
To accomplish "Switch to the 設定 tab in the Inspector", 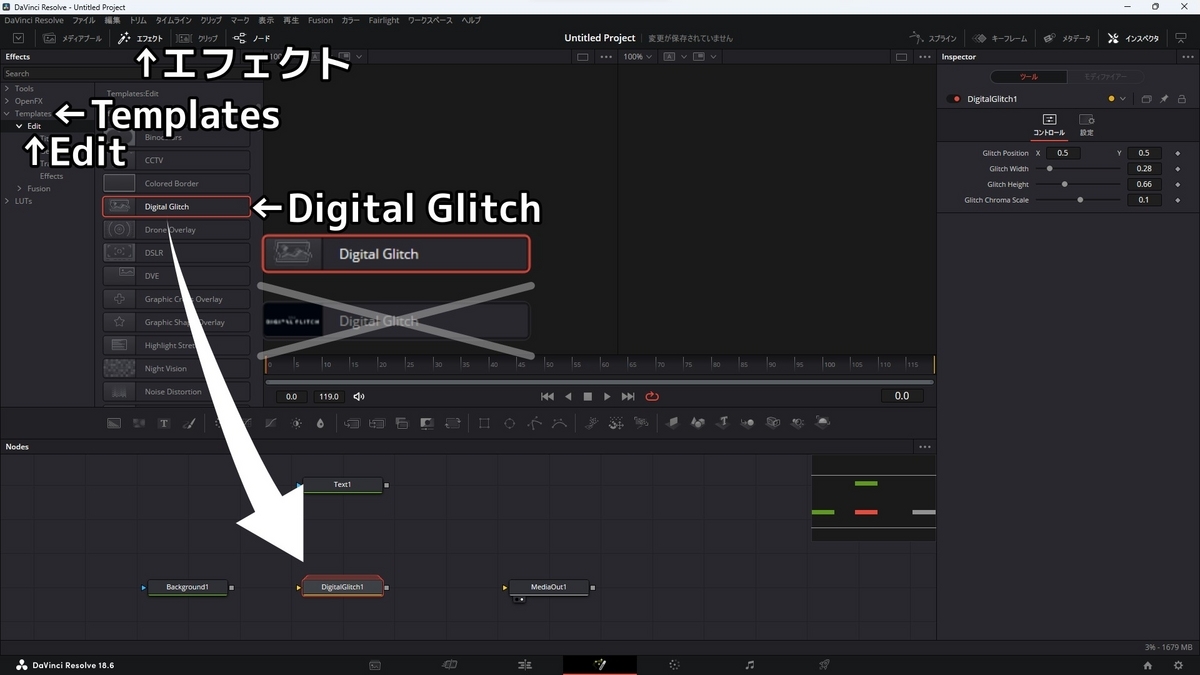I will coord(1087,125).
